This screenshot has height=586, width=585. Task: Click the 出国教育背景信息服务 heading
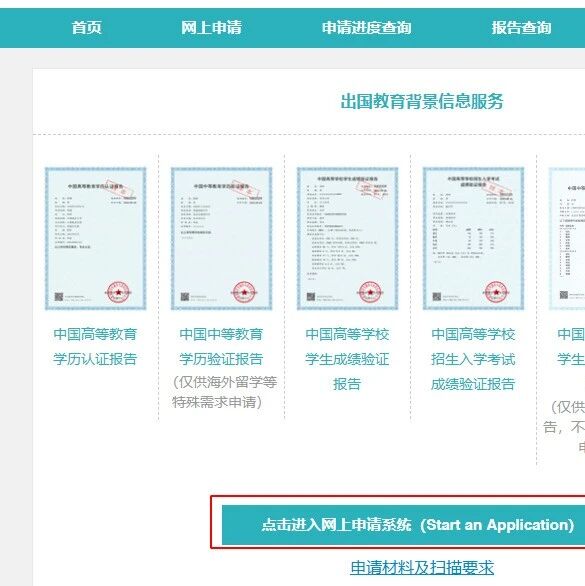[x=422, y=102]
